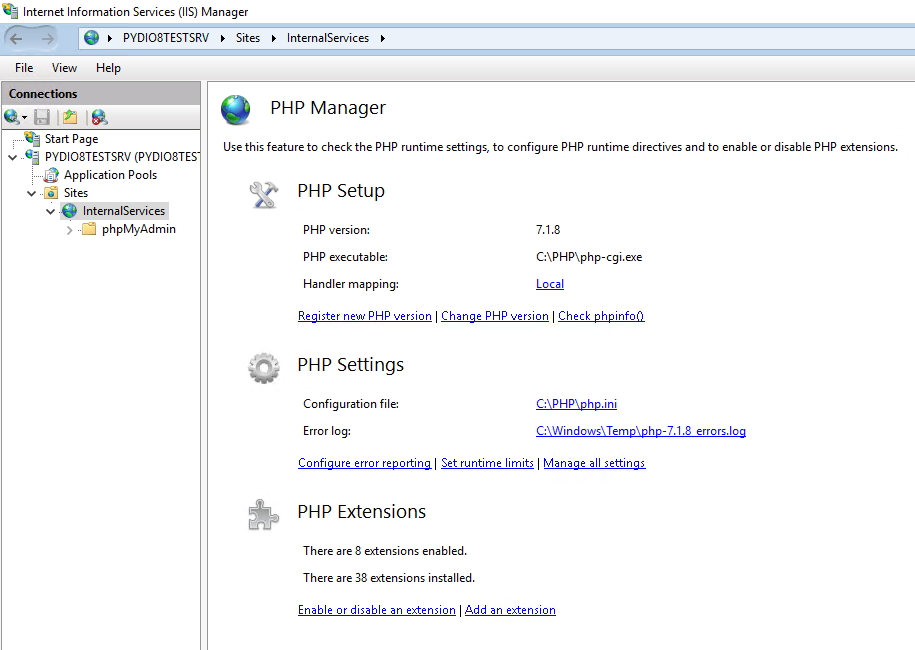Click the Back navigation arrow
This screenshot has height=650, width=915.
click(x=16, y=39)
